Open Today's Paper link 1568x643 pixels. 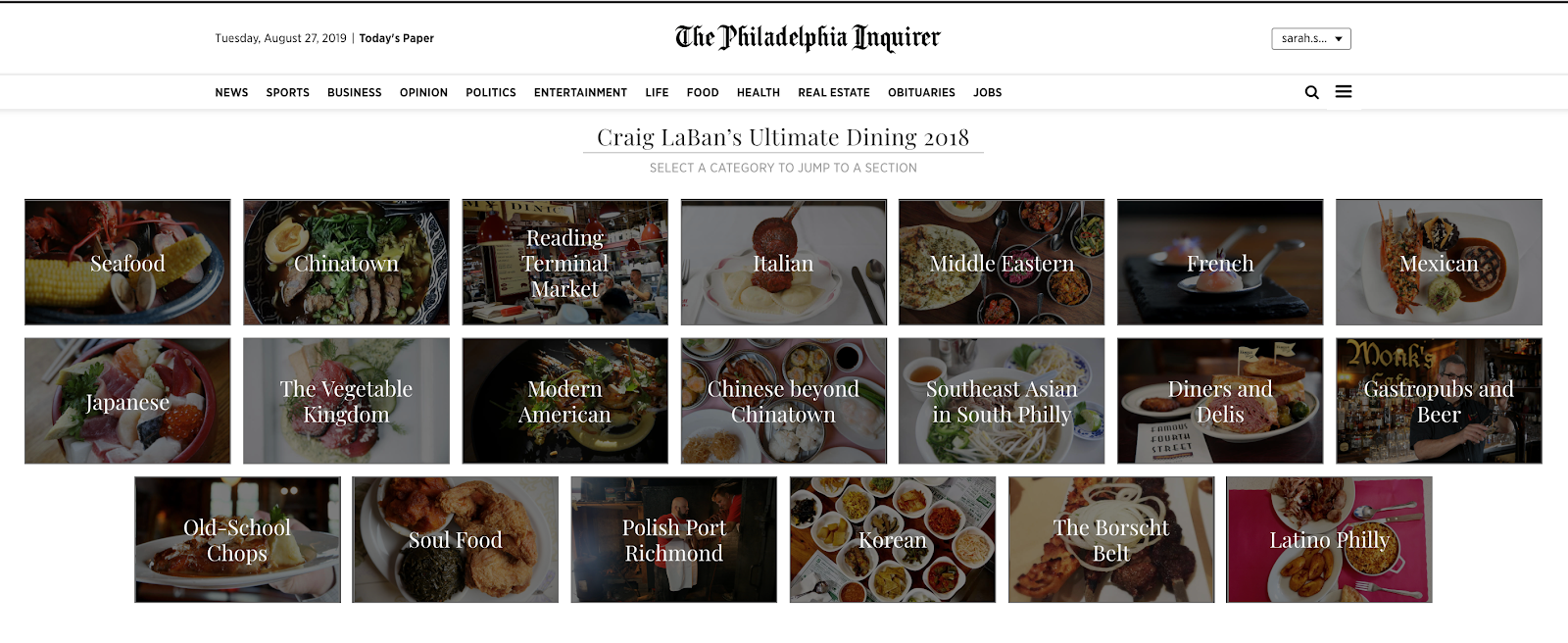pyautogui.click(x=396, y=38)
